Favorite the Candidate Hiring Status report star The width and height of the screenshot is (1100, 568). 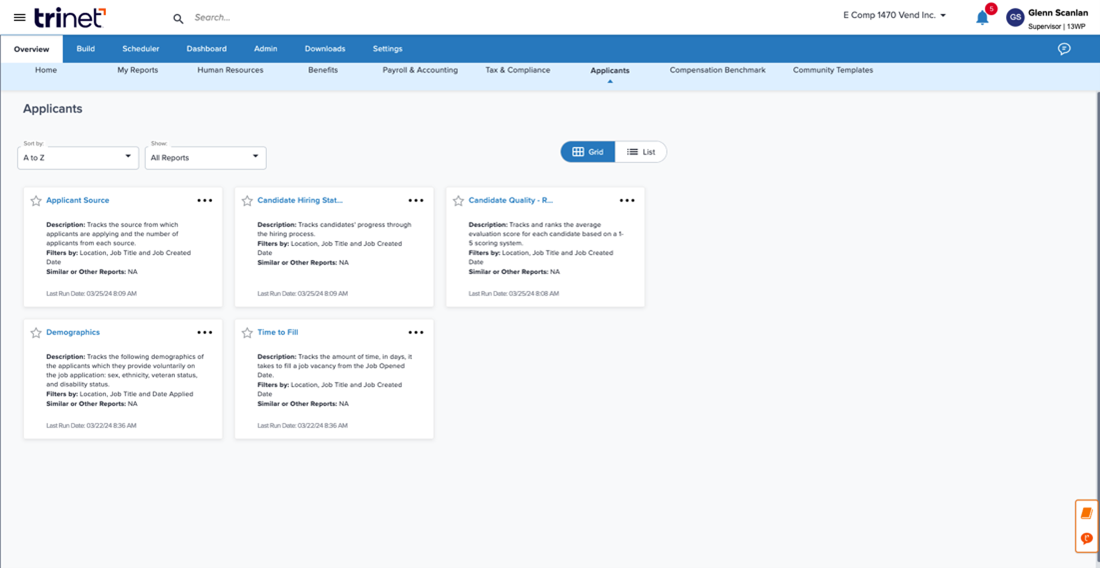247,201
